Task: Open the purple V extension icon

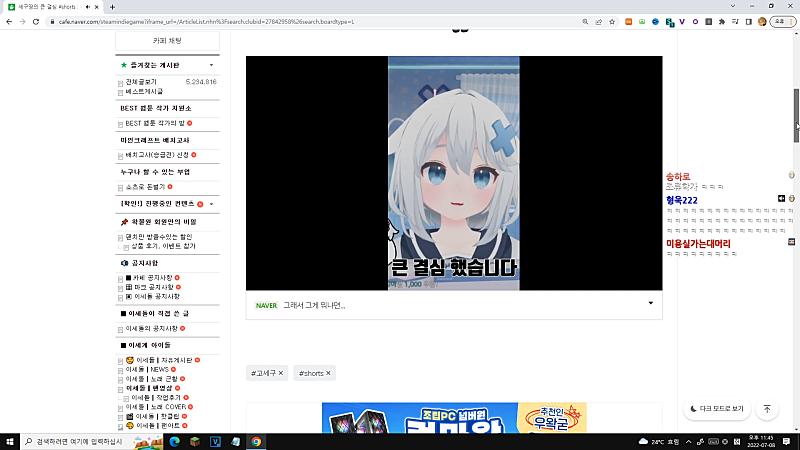Action: click(682, 22)
